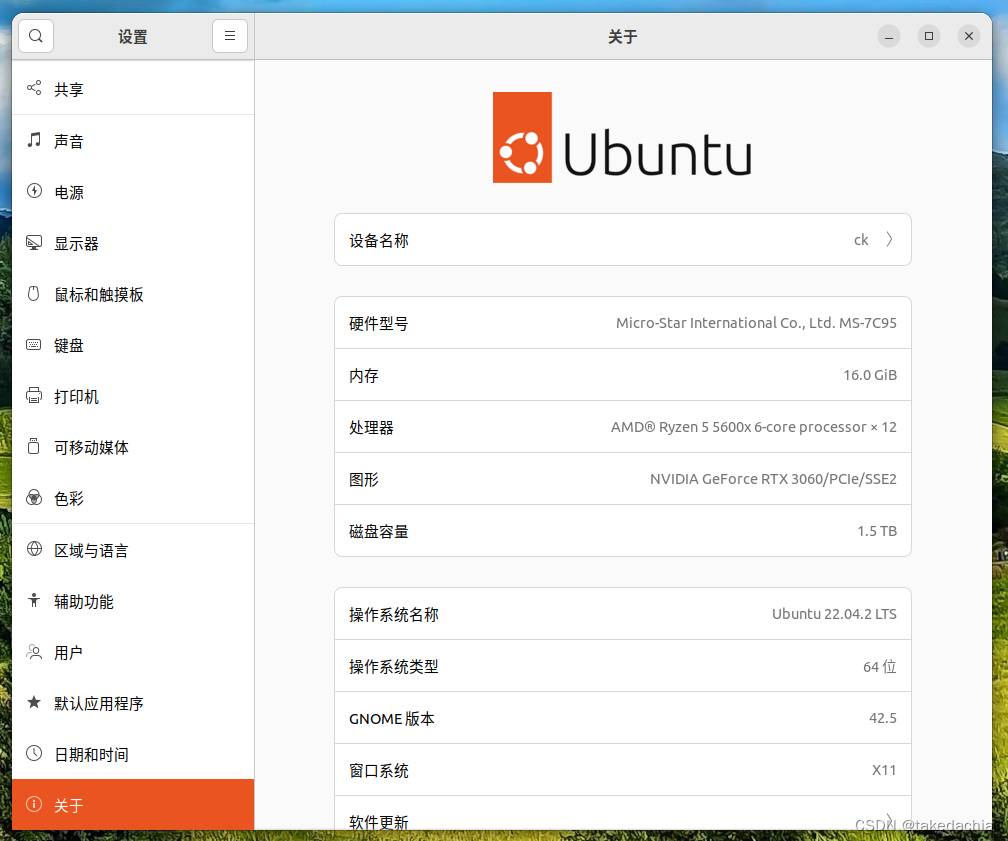Open 显示器 panel
1008x841 pixels.
click(133, 244)
